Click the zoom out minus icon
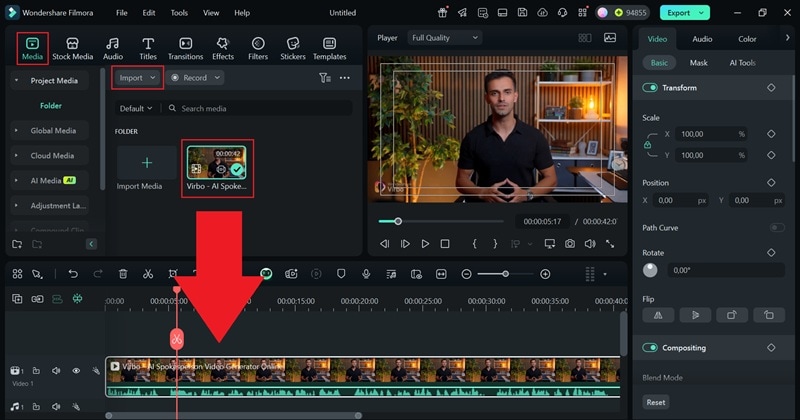Viewport: 800px width, 420px height. tap(466, 274)
